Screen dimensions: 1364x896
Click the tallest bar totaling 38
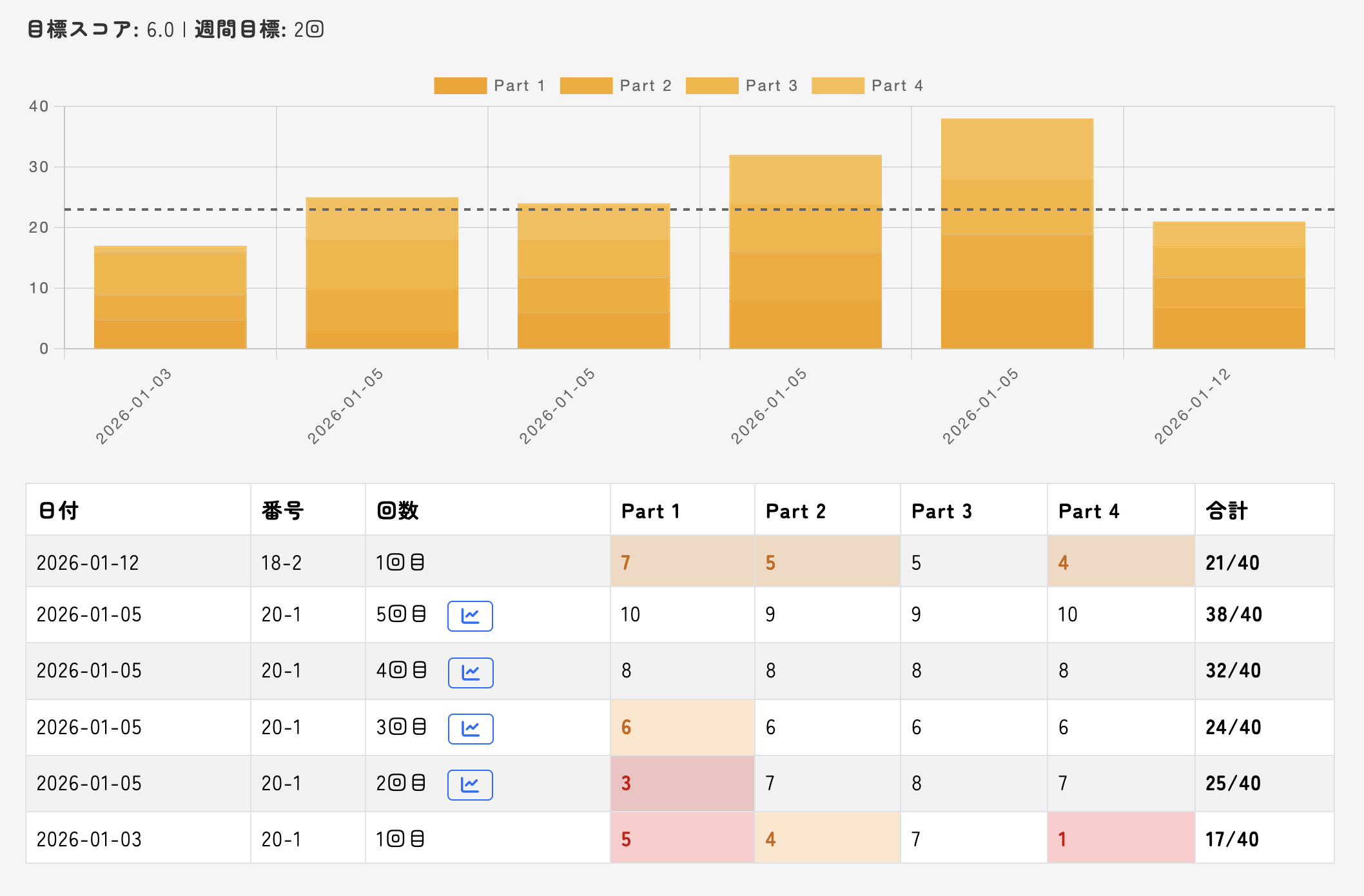[x=1017, y=233]
